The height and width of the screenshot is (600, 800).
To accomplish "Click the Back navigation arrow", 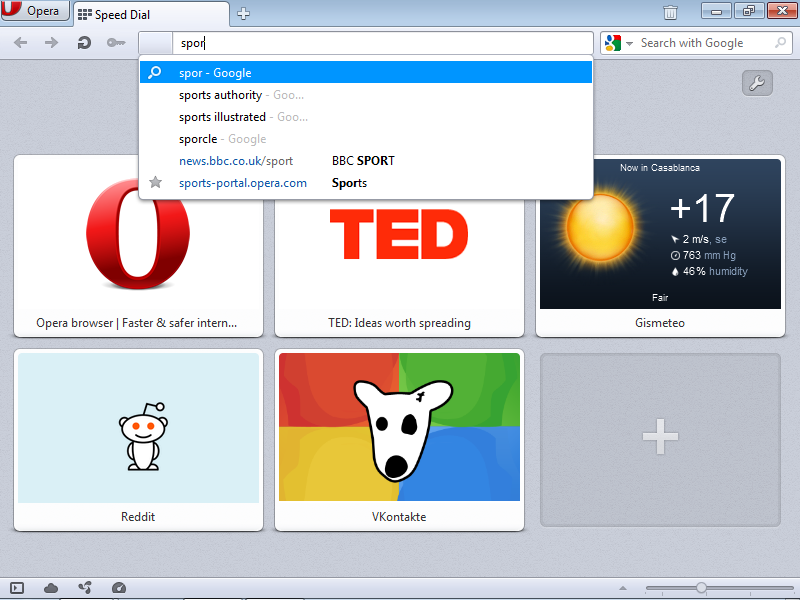I will click(20, 42).
